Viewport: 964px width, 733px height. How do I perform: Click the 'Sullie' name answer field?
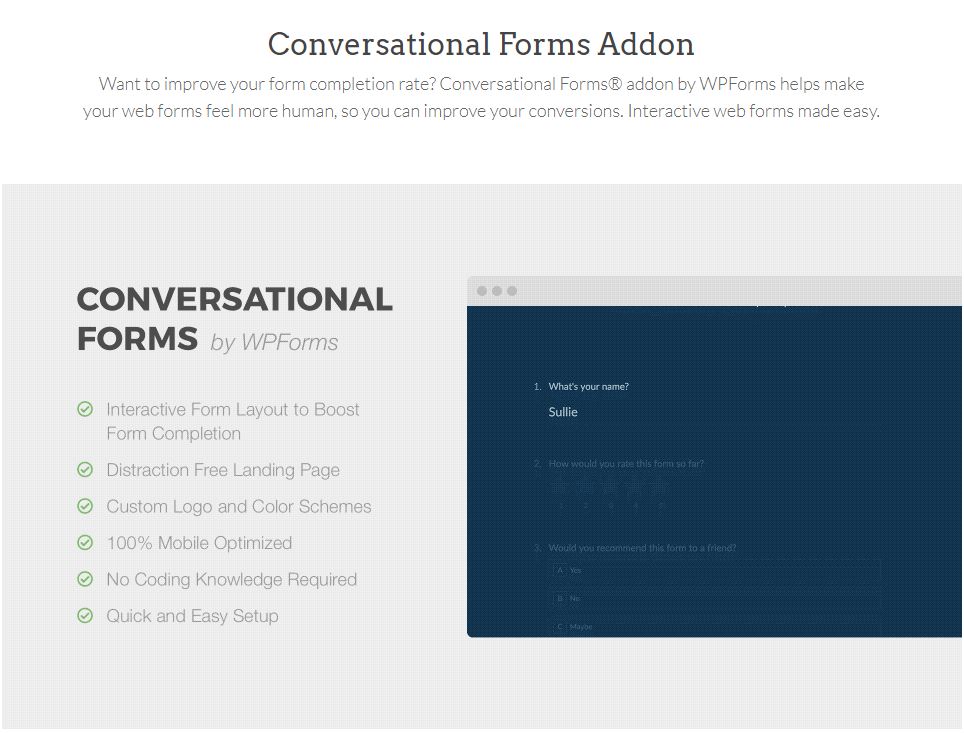click(563, 412)
